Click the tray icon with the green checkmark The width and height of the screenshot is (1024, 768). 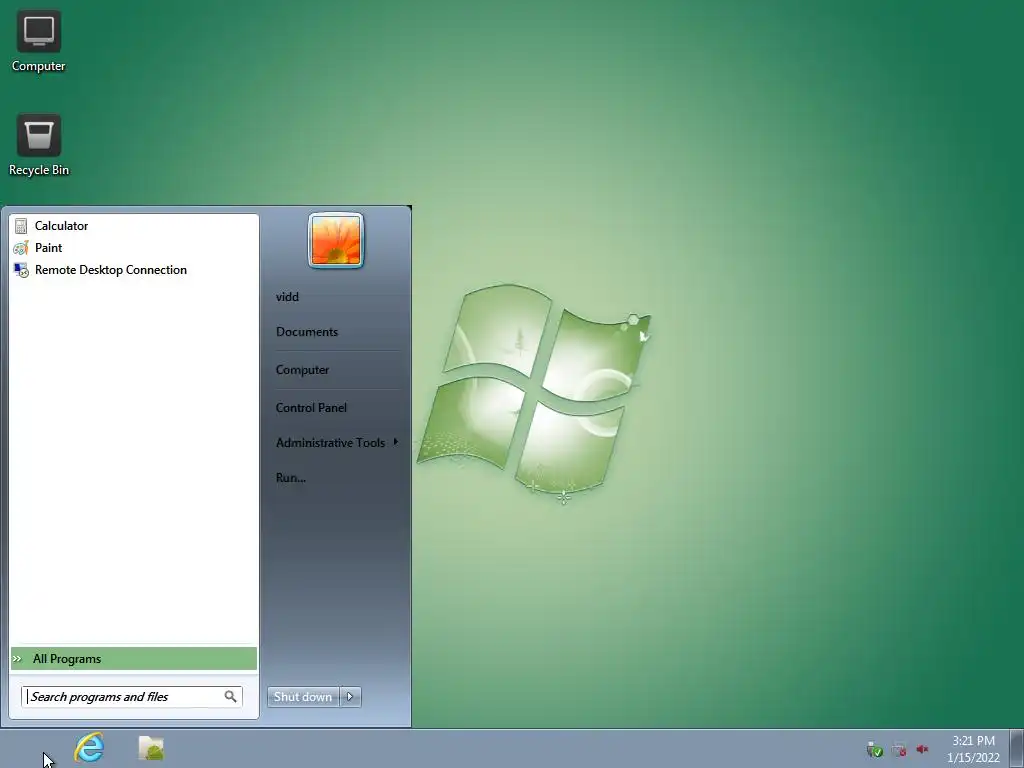pos(874,750)
